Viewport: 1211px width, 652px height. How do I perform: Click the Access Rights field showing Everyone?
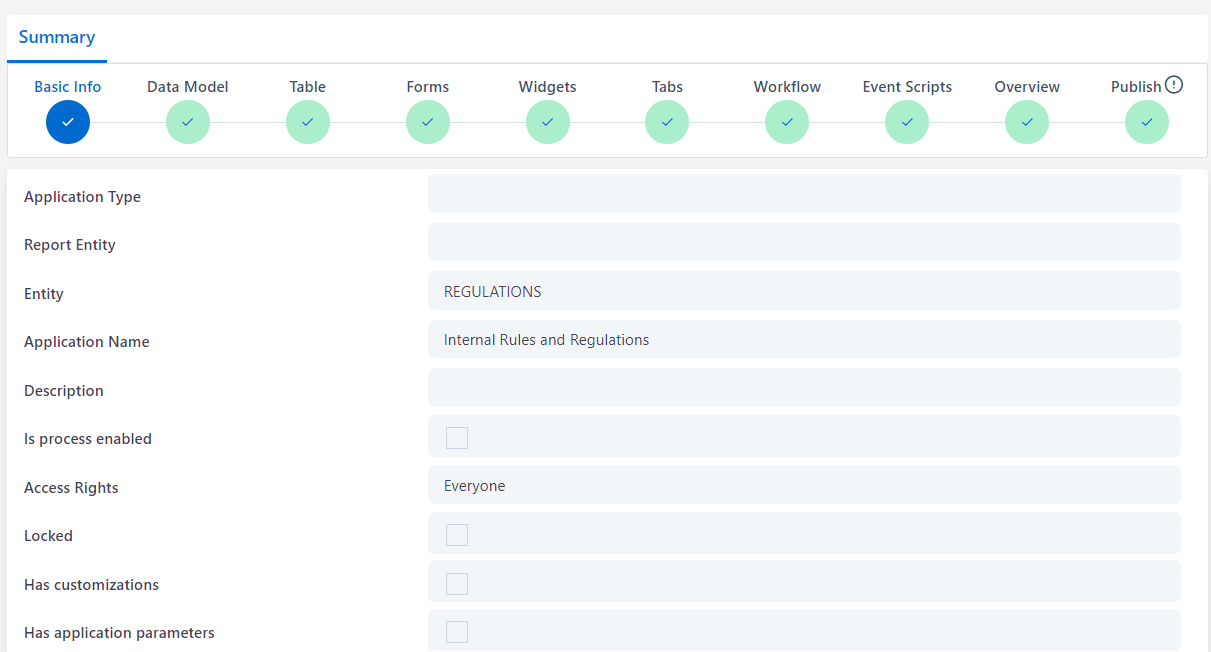click(804, 486)
